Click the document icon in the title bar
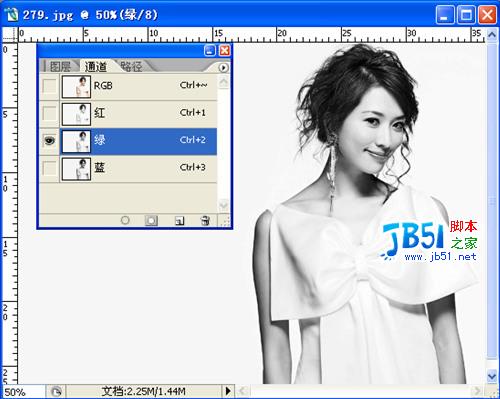Viewport: 500px width, 399px height. 11,15
